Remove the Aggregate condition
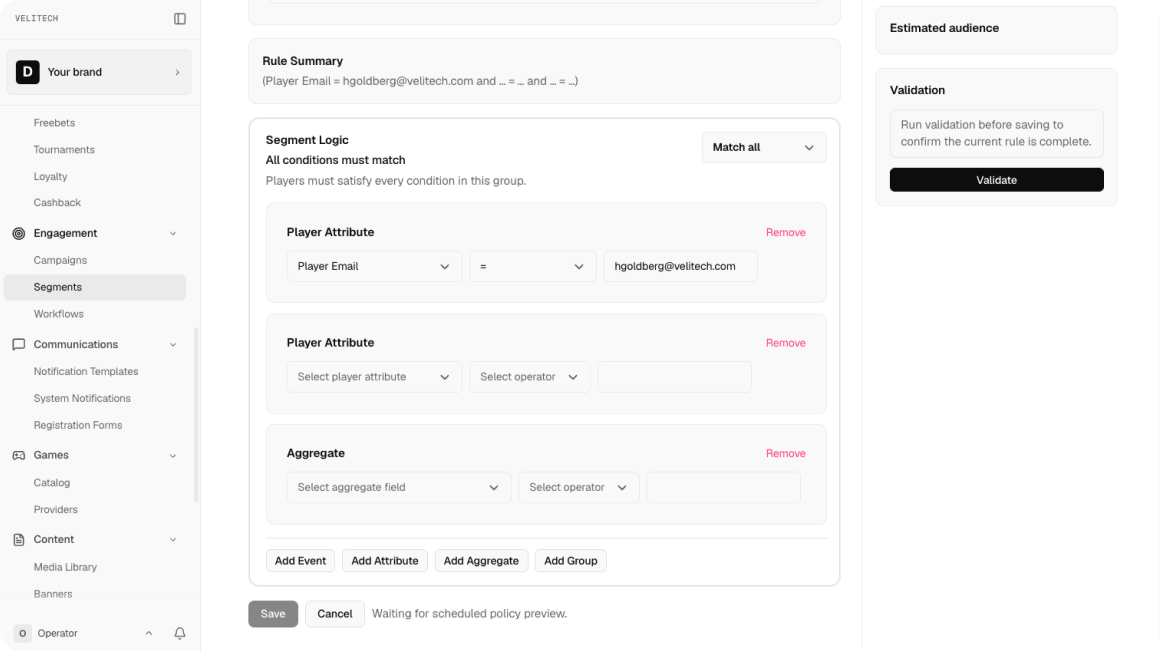This screenshot has height=651, width=1160. [786, 453]
